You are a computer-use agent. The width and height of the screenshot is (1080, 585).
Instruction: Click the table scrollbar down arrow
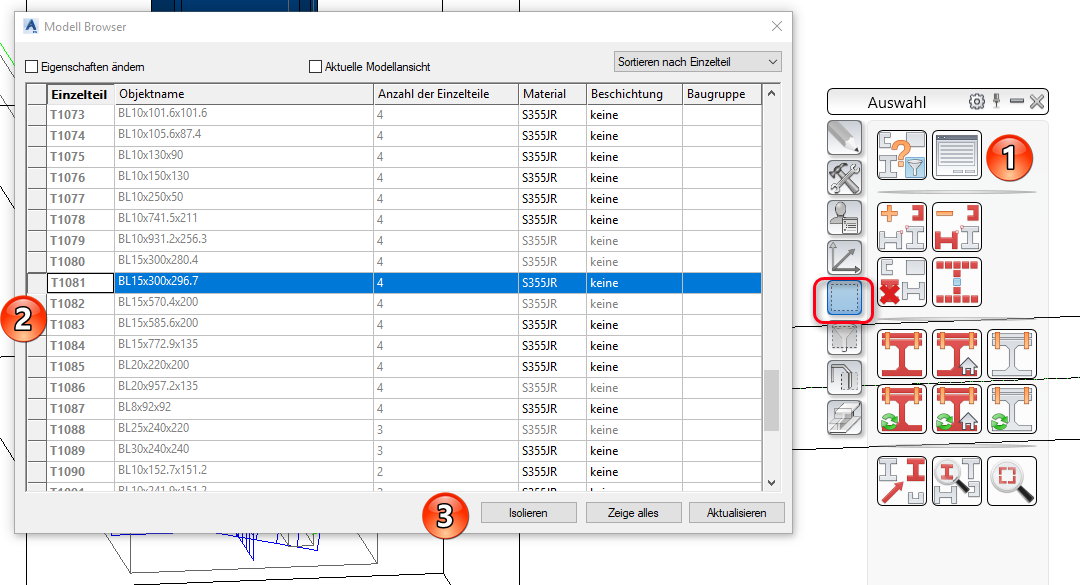coord(771,483)
